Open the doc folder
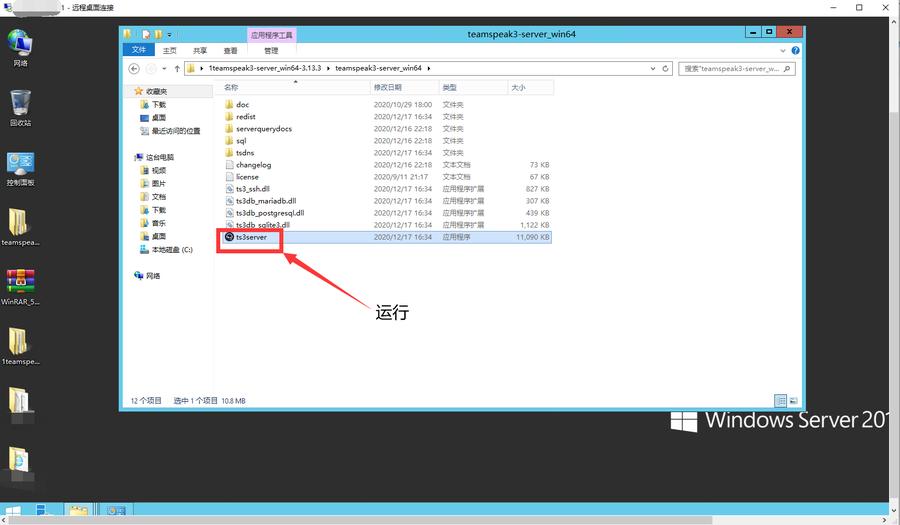Viewport: 900px width, 525px height. pos(242,105)
